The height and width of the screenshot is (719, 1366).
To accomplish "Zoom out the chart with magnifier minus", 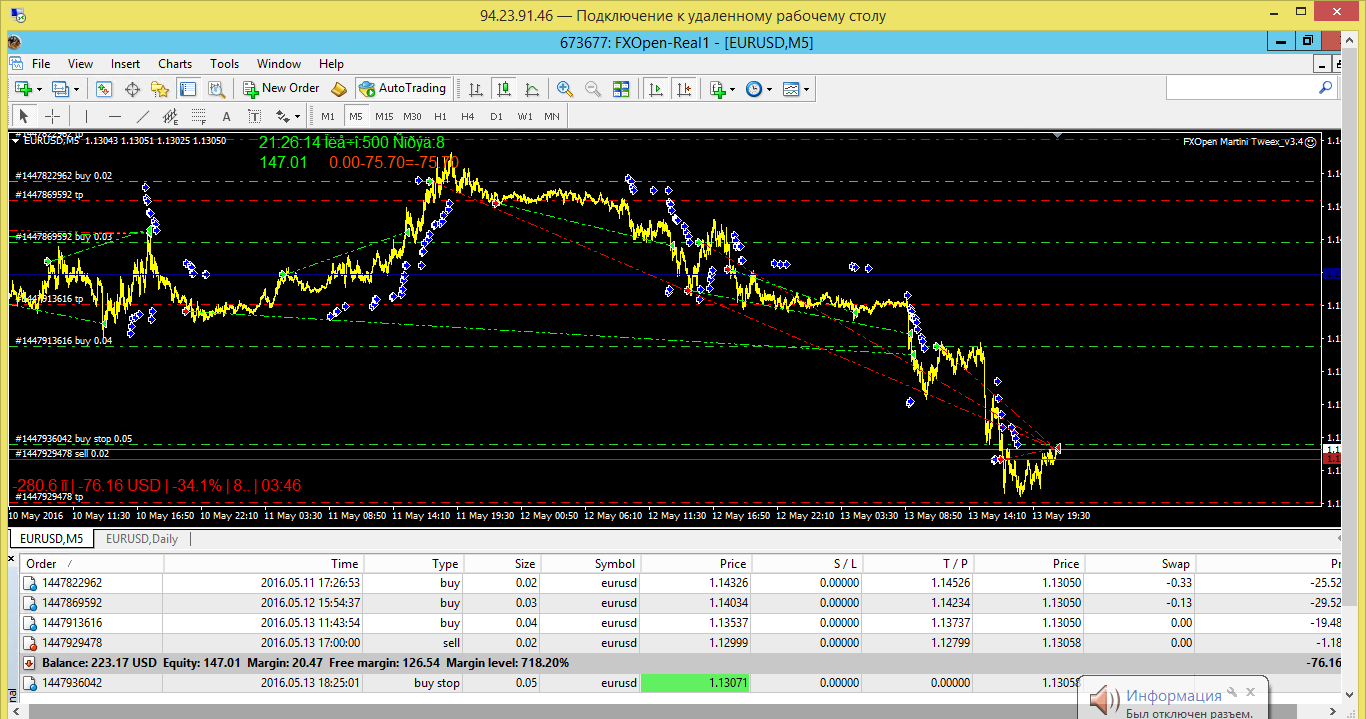I will 593,89.
